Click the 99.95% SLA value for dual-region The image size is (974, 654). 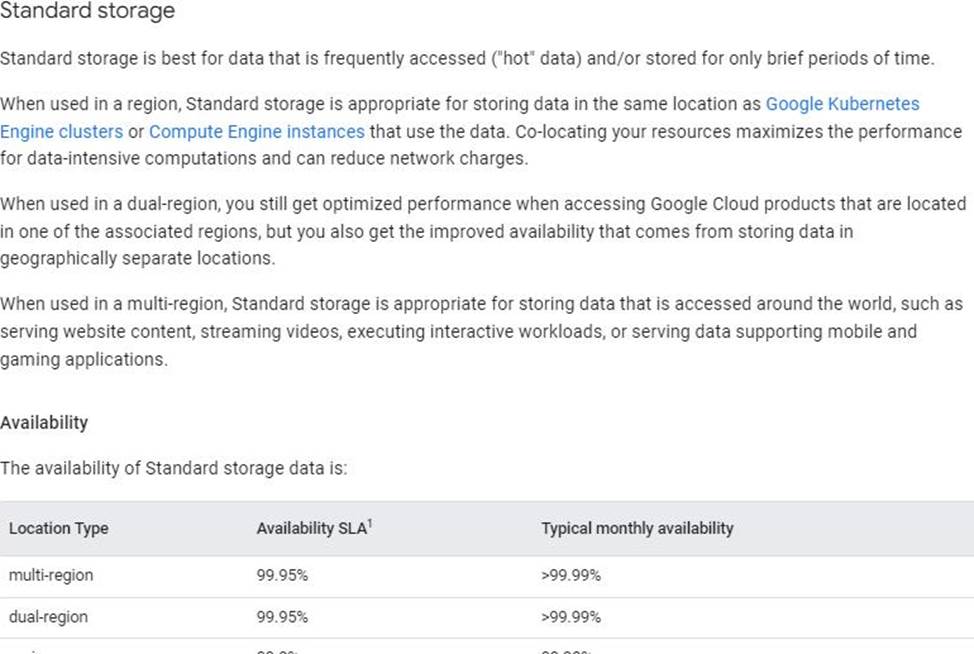282,618
